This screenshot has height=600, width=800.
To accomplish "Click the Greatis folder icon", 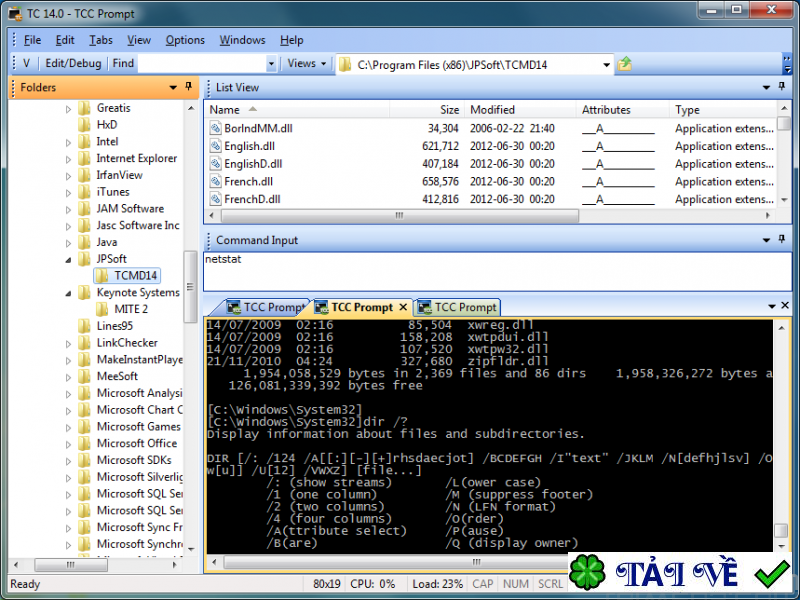I will [85, 108].
